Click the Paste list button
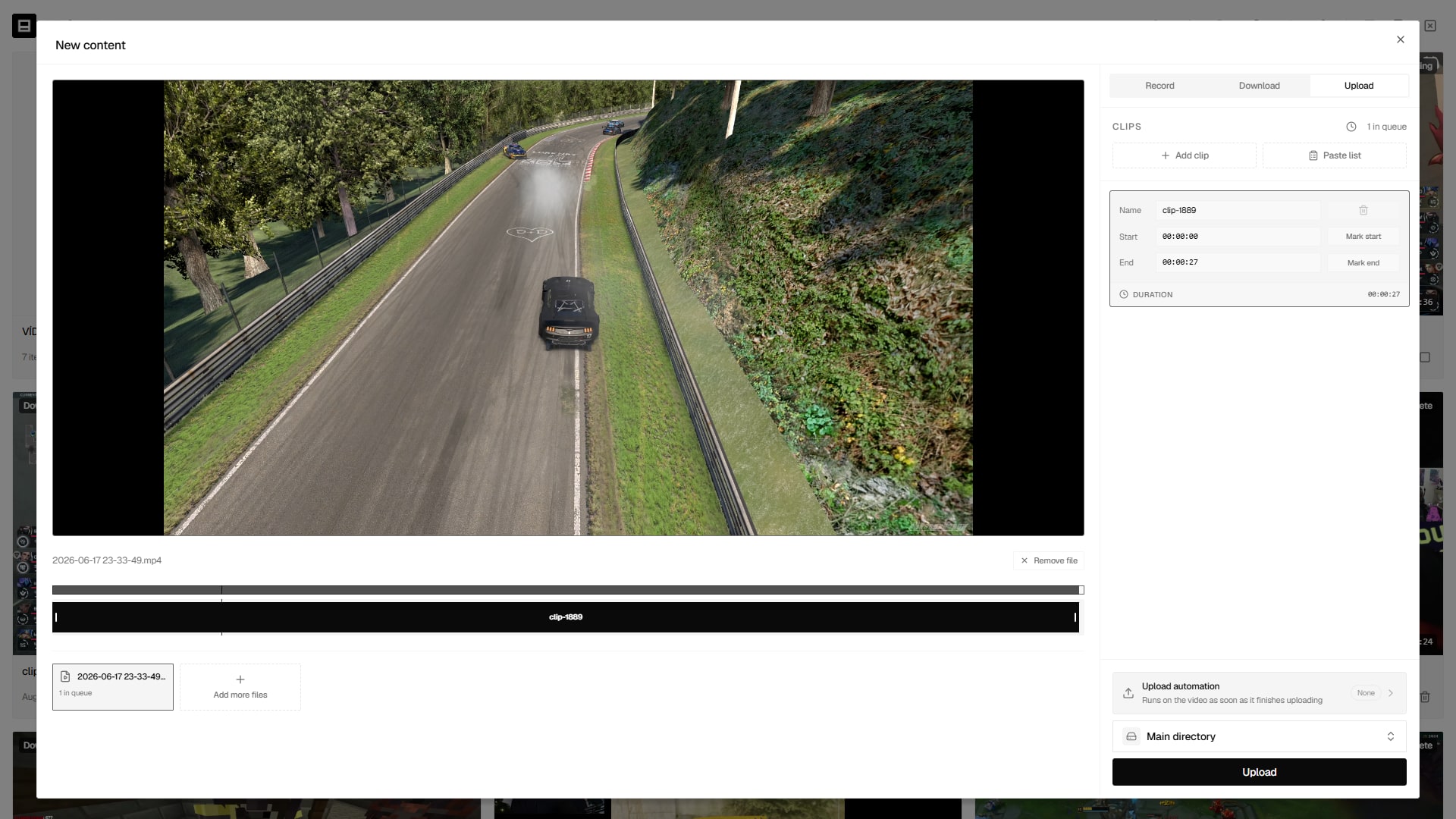1456x819 pixels. click(x=1334, y=155)
